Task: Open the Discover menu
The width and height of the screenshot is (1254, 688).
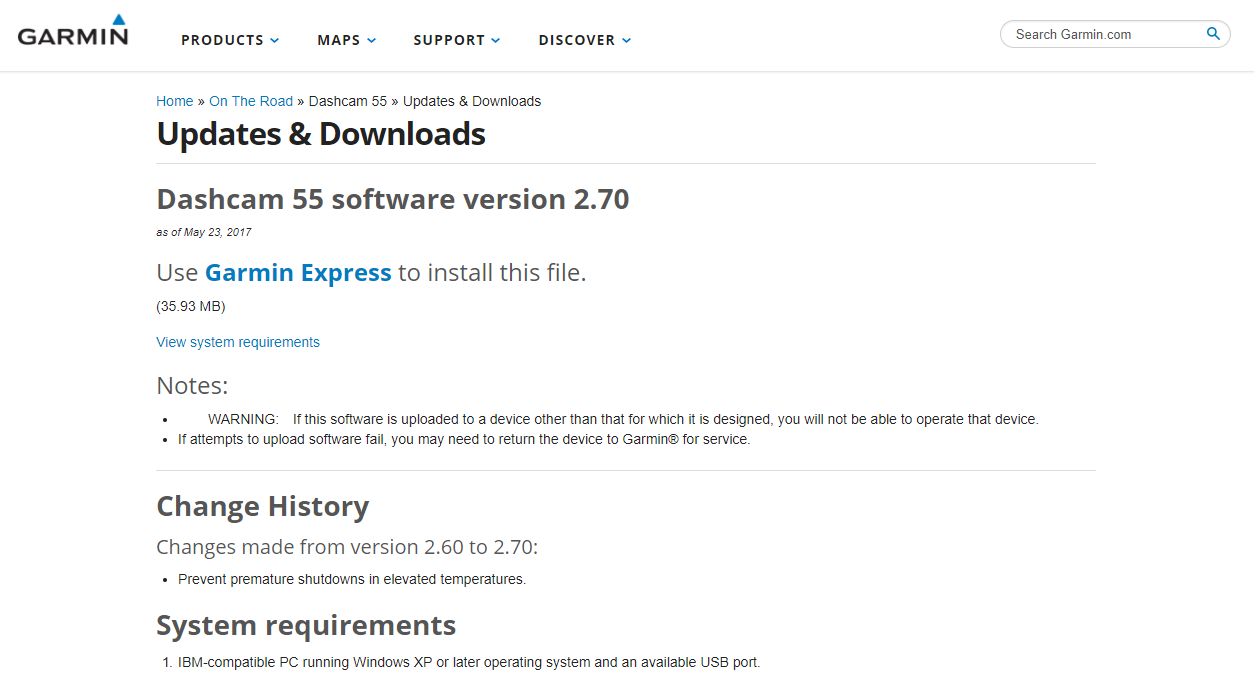Action: pyautogui.click(x=585, y=40)
